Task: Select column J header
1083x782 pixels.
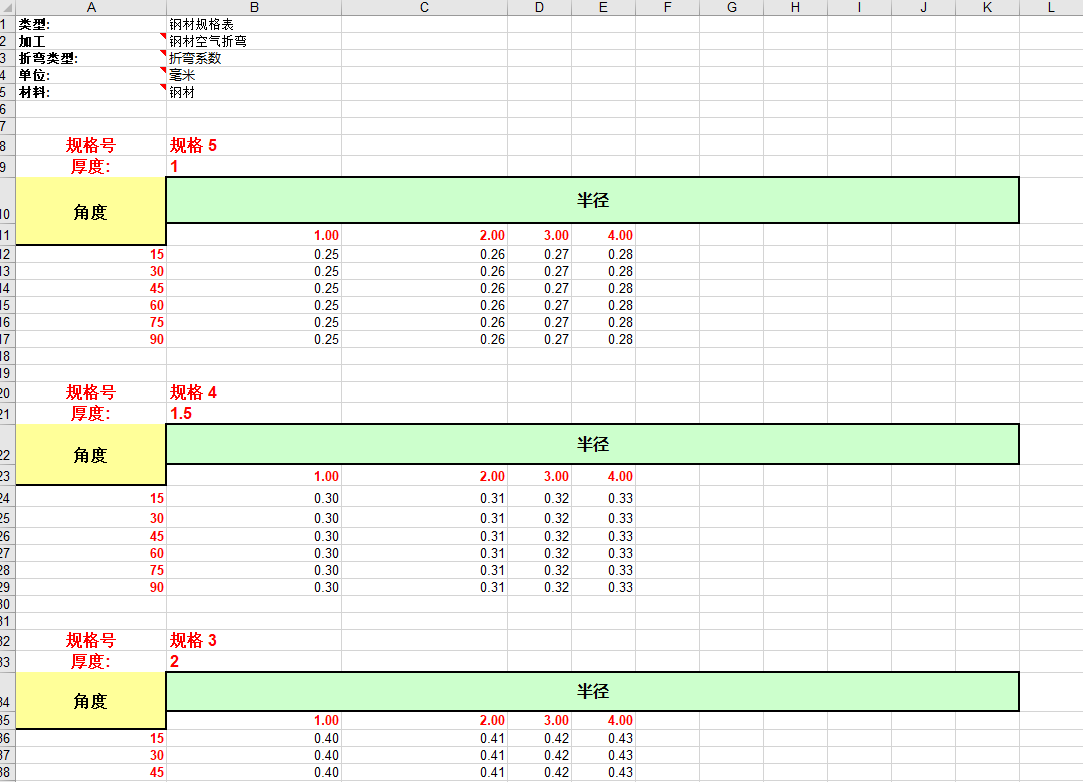Action: coord(923,8)
